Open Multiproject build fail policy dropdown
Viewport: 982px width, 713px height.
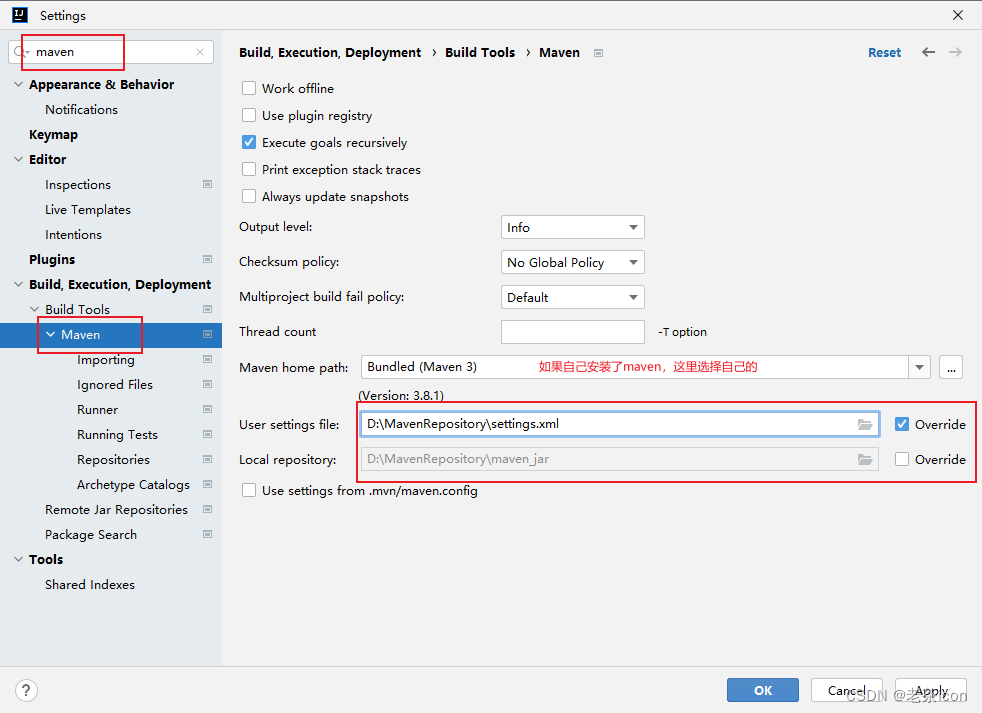tap(572, 298)
